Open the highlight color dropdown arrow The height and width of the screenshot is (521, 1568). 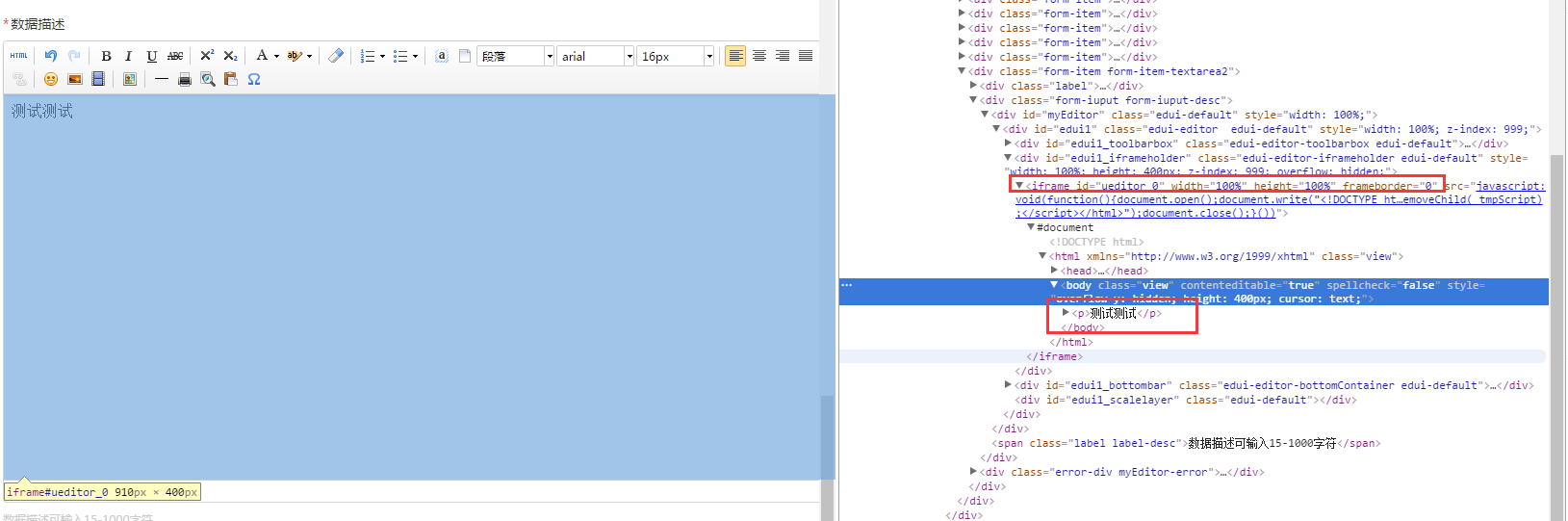[x=309, y=56]
